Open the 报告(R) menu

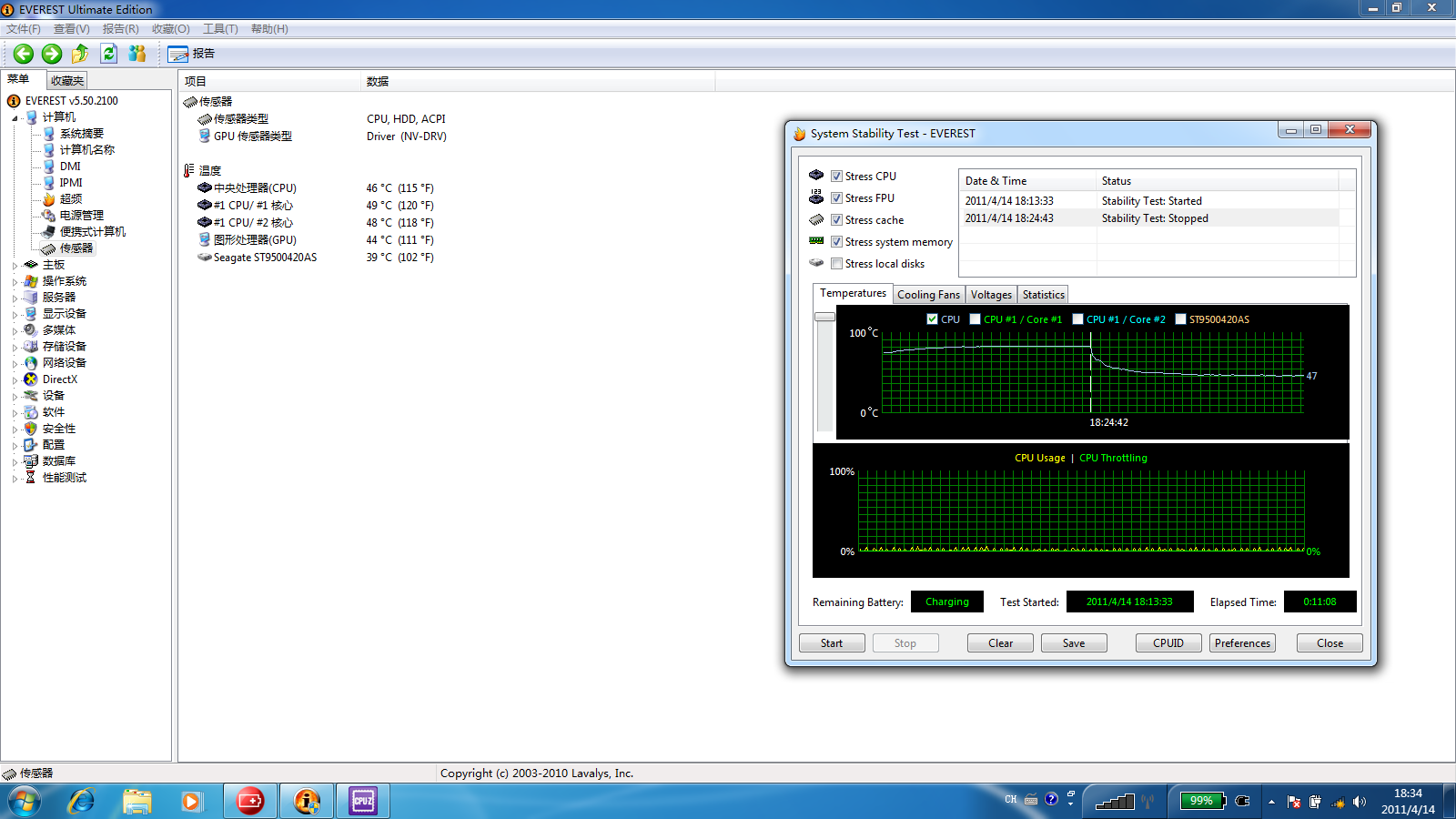pyautogui.click(x=121, y=29)
